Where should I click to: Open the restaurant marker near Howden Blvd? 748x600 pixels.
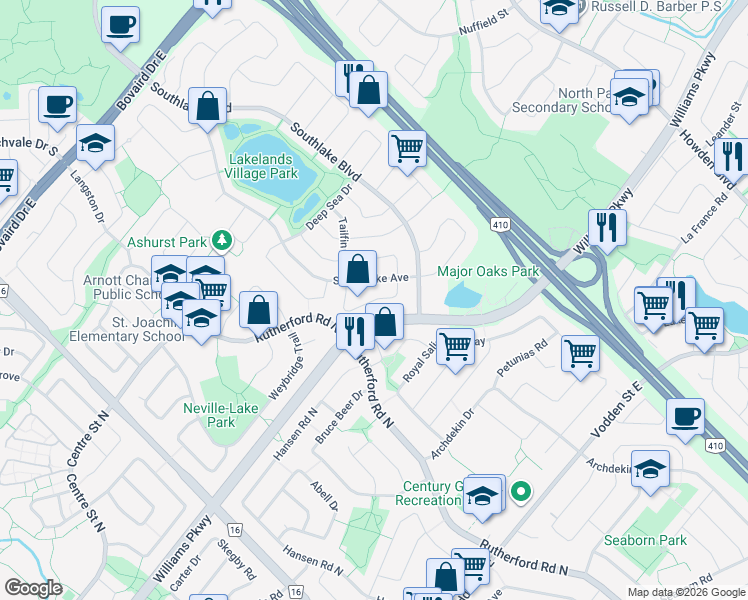pyautogui.click(x=733, y=158)
